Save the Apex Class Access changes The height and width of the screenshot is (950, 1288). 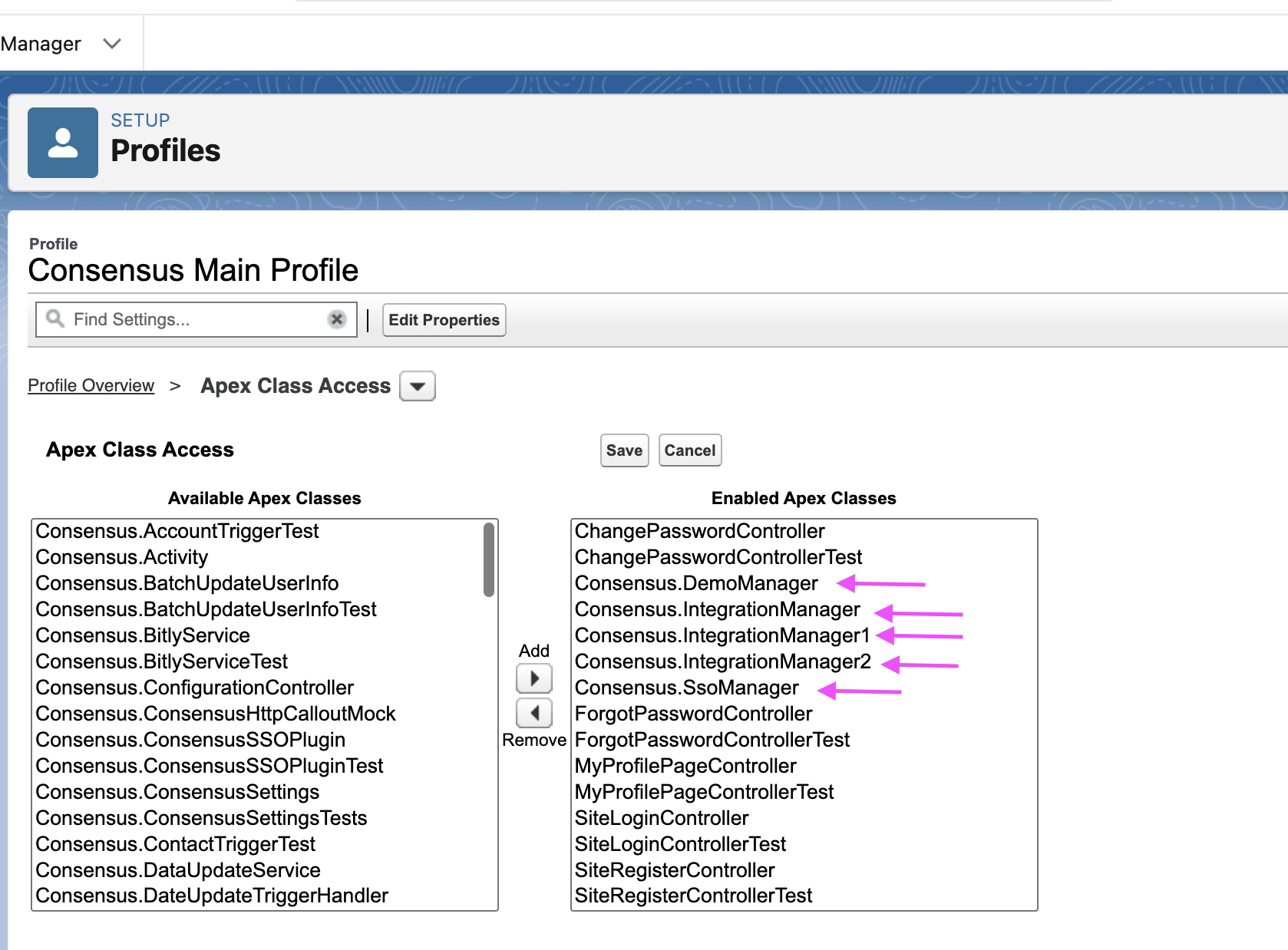pyautogui.click(x=624, y=450)
